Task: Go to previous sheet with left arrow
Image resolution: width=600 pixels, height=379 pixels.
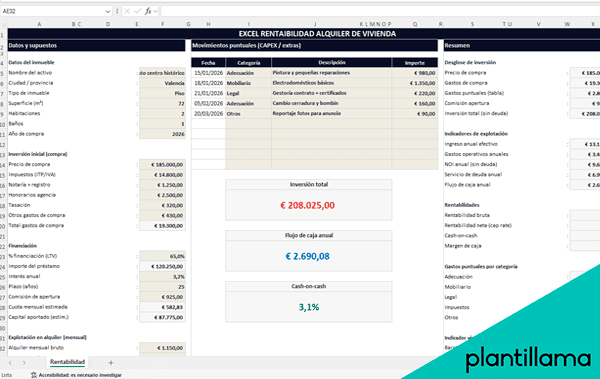Action: 10,363
